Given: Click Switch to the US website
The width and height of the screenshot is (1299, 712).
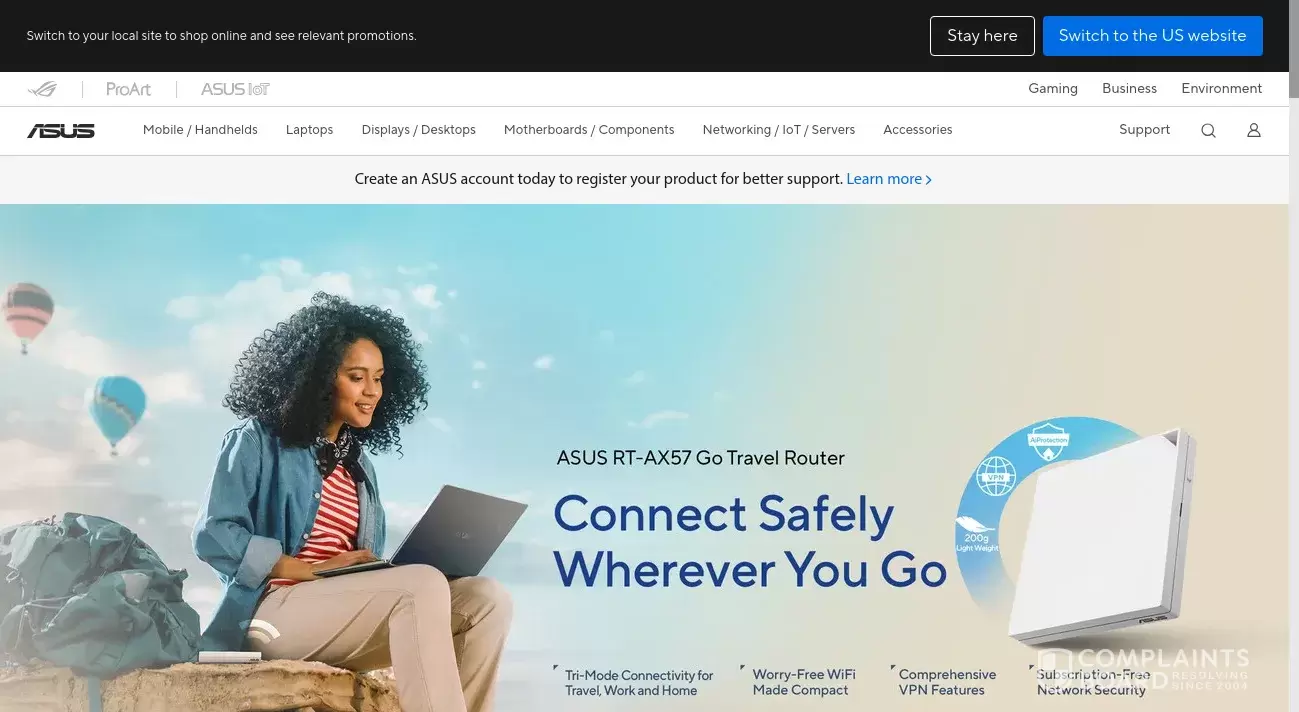Looking at the screenshot, I should [1153, 36].
